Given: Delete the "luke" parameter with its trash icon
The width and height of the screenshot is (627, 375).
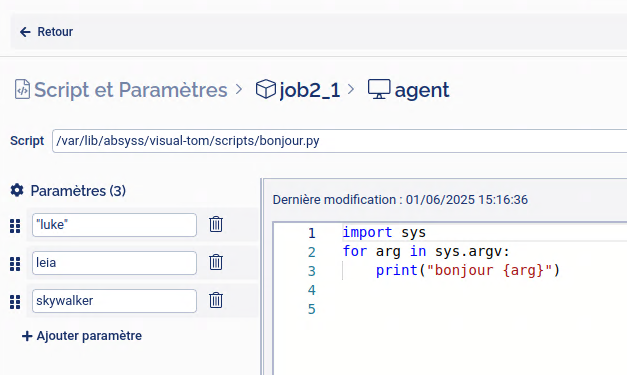Looking at the screenshot, I should (216, 224).
